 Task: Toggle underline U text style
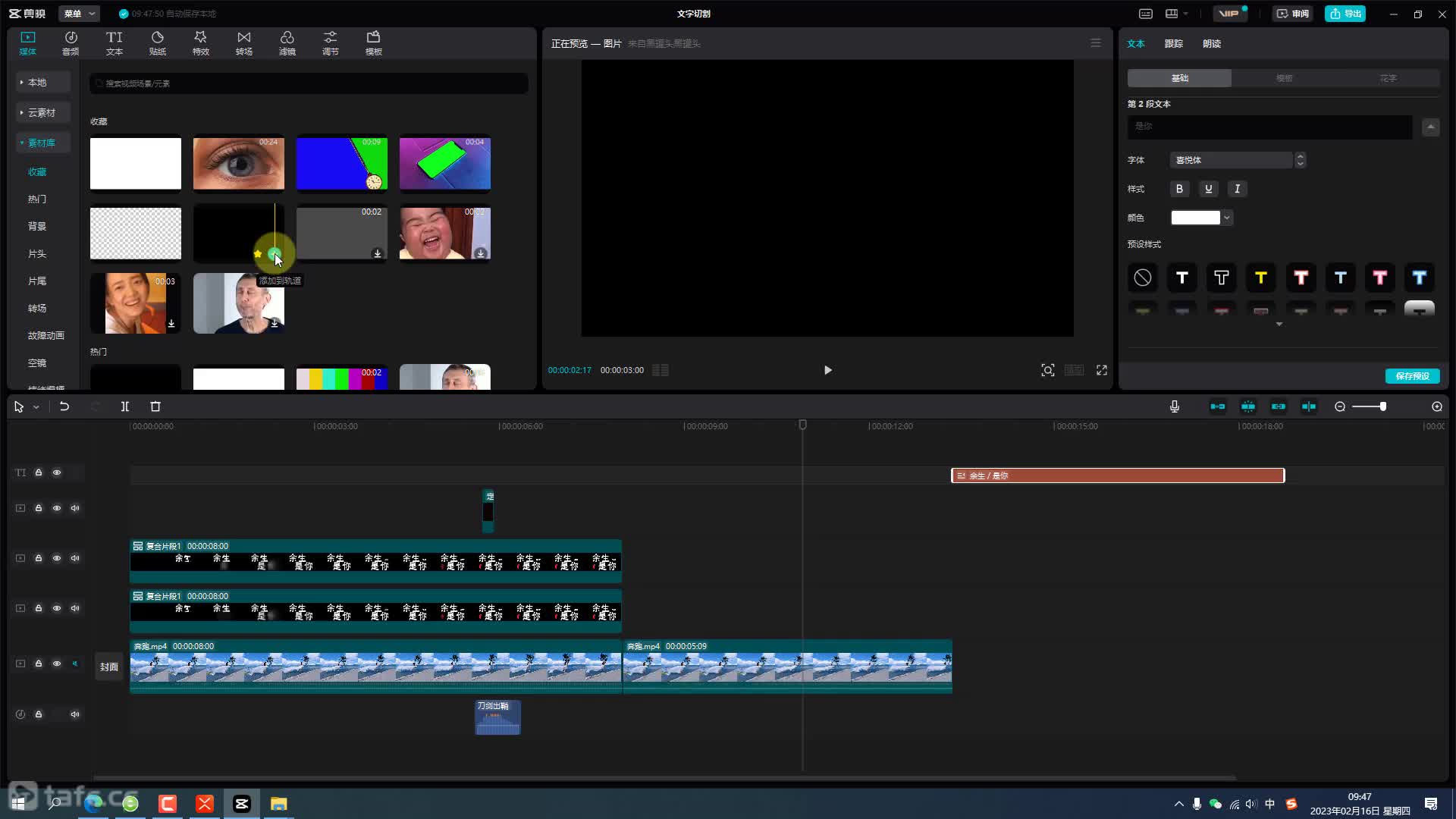point(1208,189)
